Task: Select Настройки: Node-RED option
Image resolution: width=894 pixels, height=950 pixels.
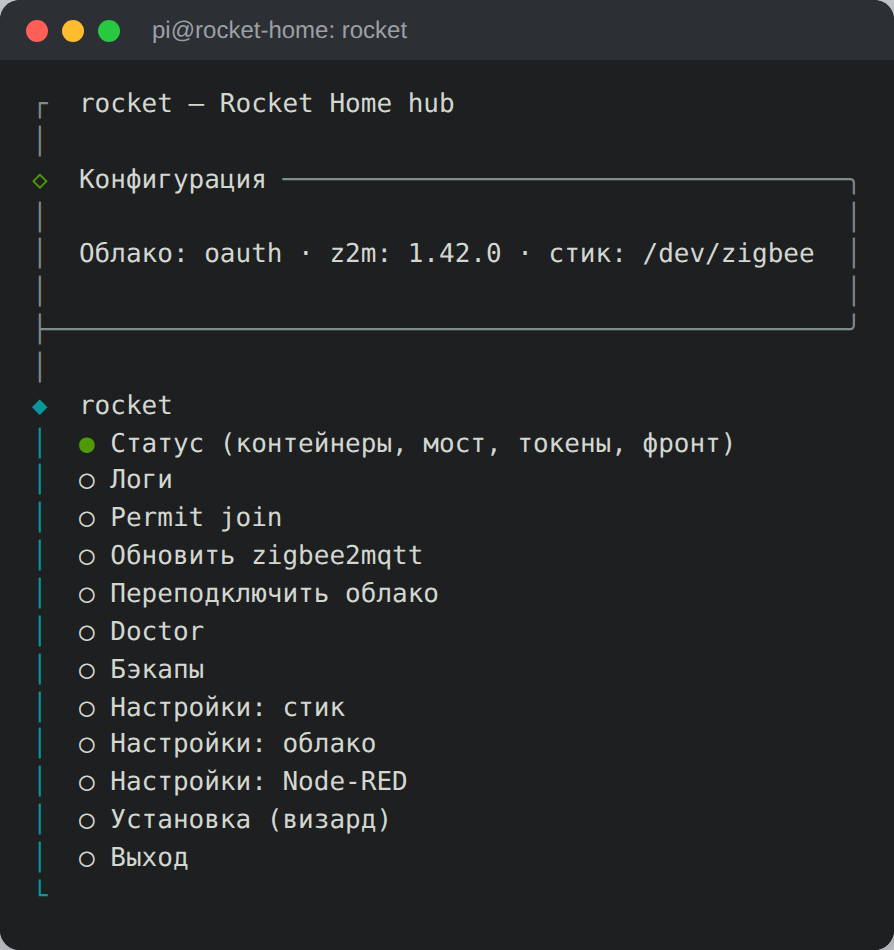Action: [243, 782]
